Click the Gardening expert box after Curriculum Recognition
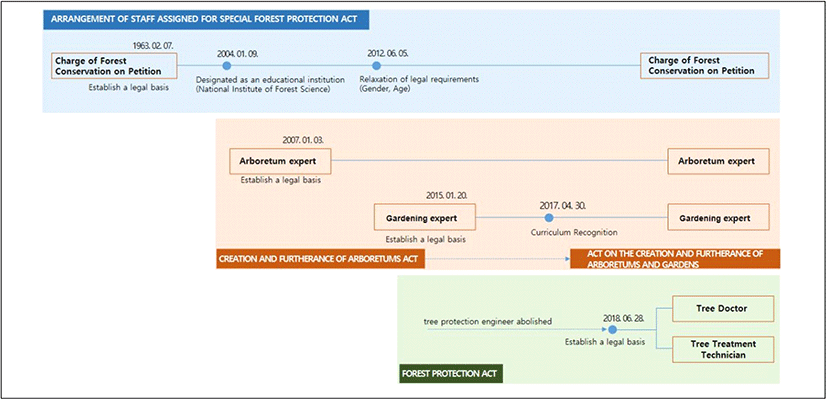827x400 pixels. point(718,216)
